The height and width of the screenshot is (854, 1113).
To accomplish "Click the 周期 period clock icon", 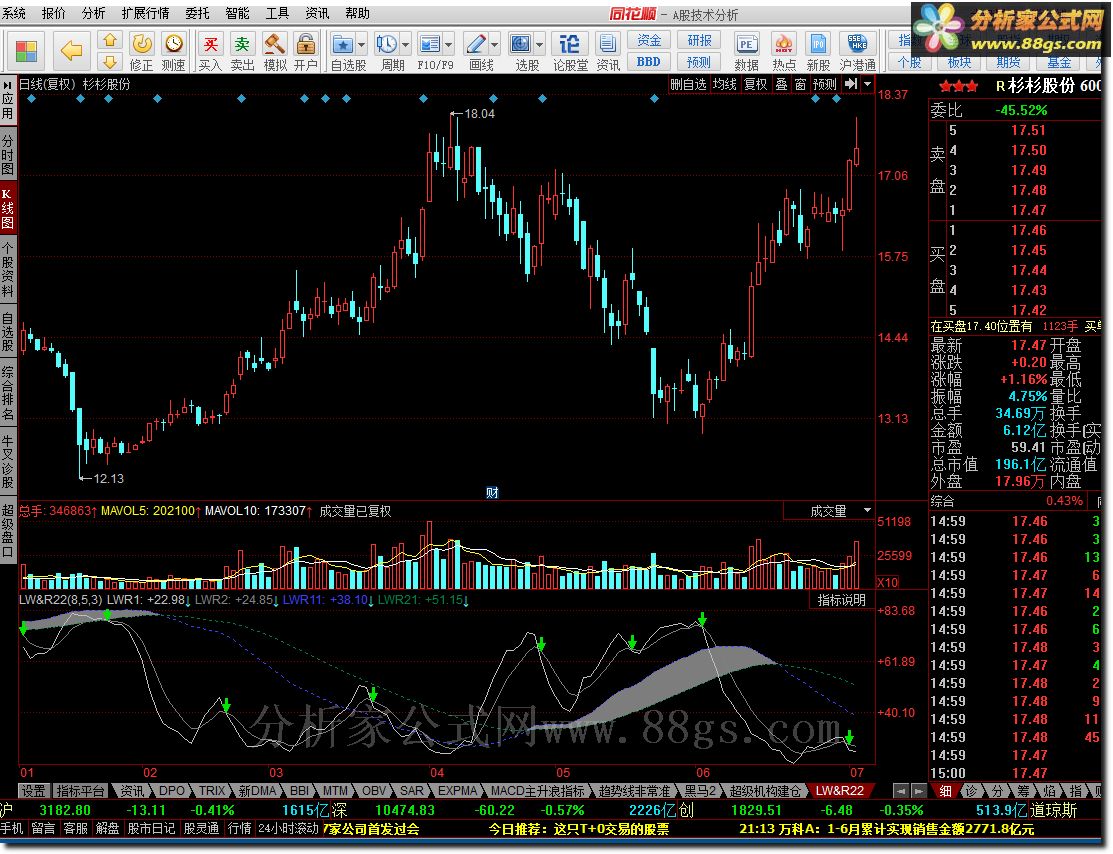I will (387, 45).
